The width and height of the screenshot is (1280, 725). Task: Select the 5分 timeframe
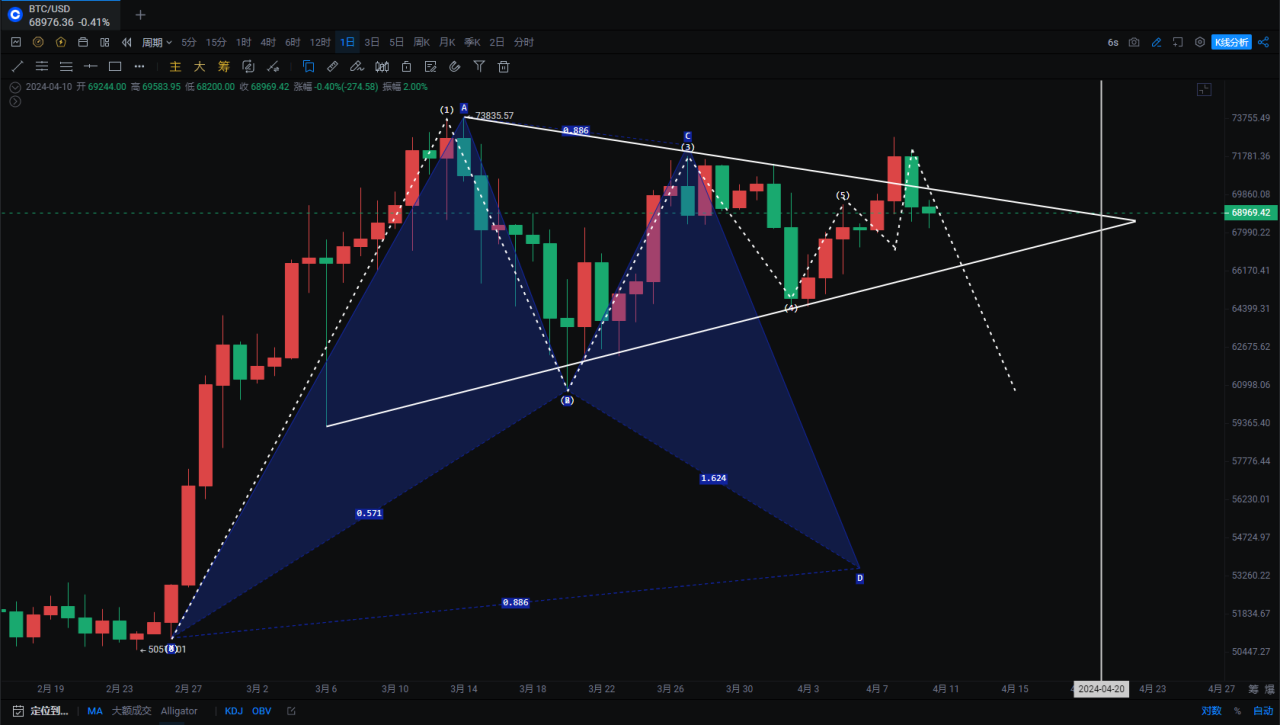click(189, 42)
